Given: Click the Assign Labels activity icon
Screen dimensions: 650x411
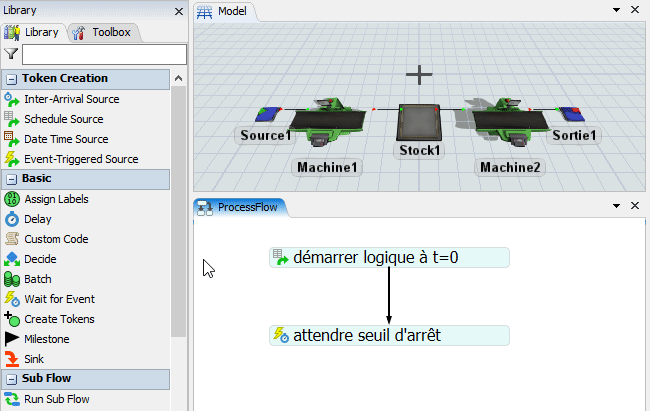Looking at the screenshot, I should (x=12, y=199).
